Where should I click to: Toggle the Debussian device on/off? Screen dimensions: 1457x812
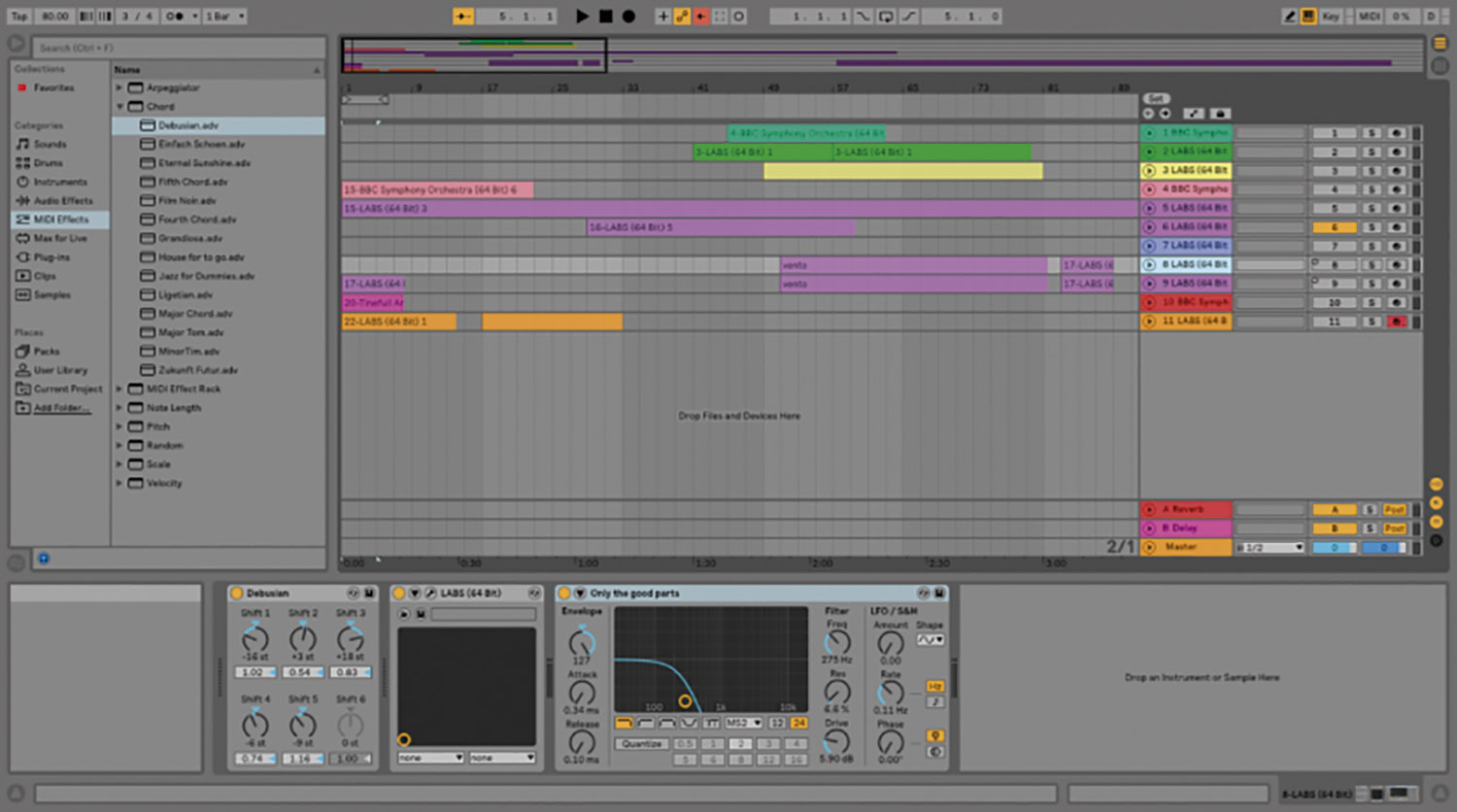pos(236,592)
